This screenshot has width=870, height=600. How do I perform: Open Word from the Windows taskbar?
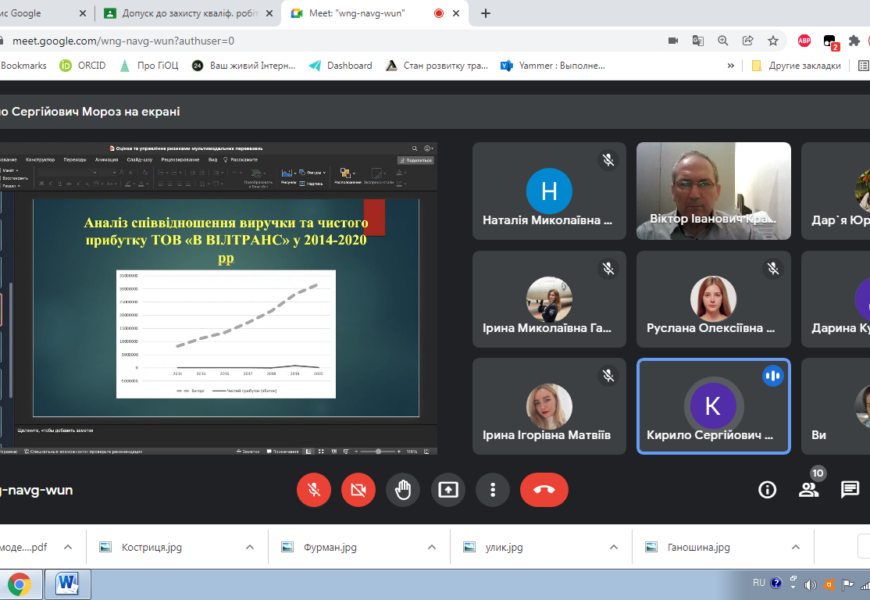(x=68, y=583)
